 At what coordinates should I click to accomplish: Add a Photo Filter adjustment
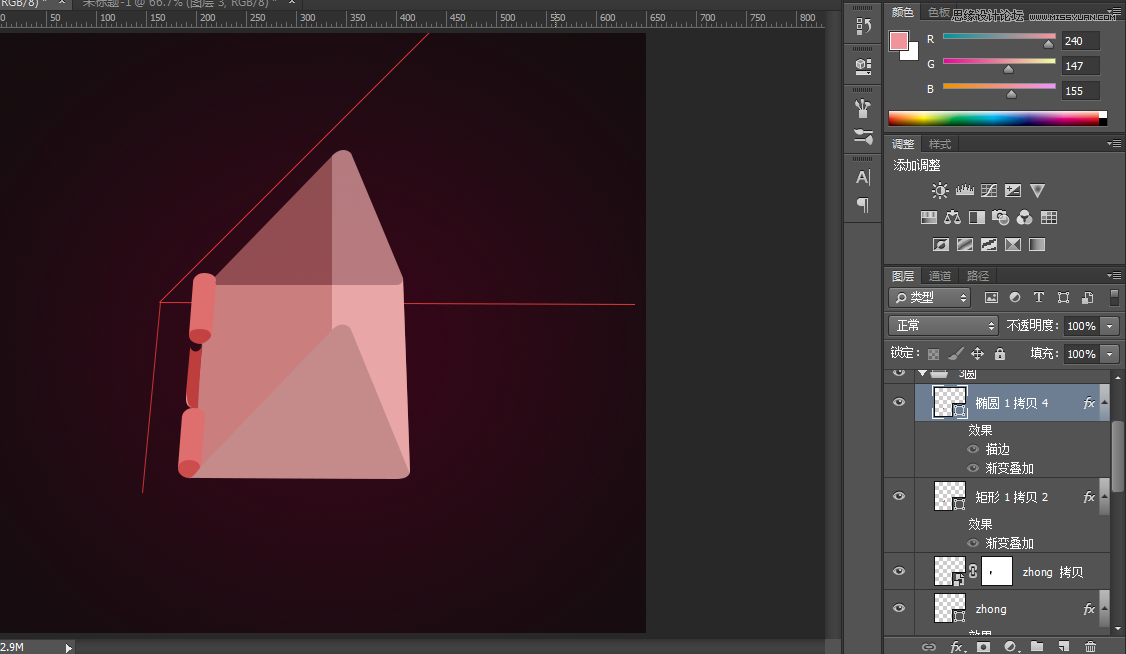(1000, 217)
